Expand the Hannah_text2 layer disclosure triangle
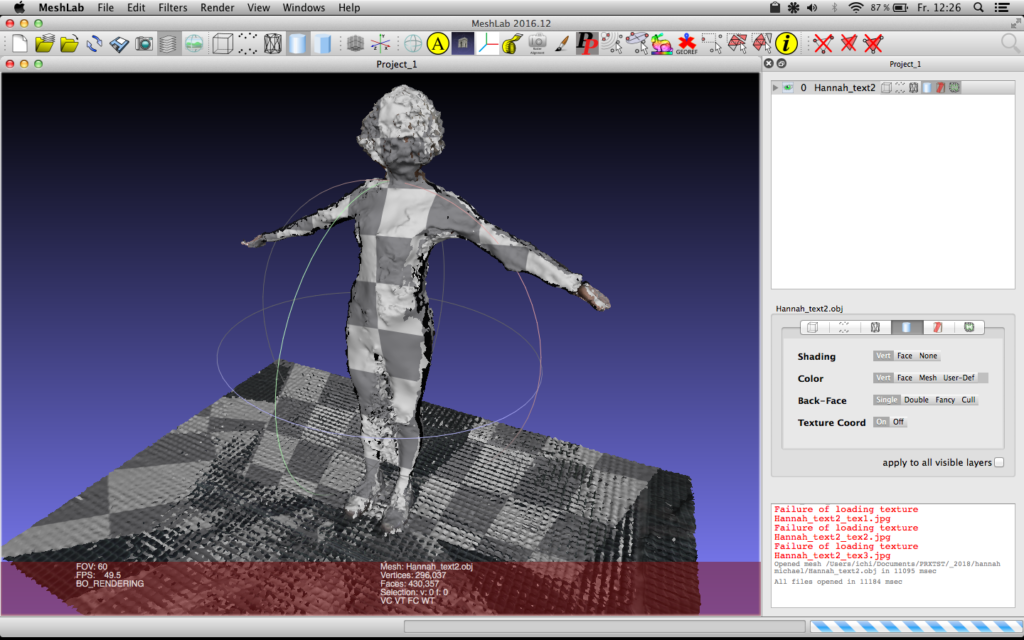The image size is (1024, 640). coord(776,87)
